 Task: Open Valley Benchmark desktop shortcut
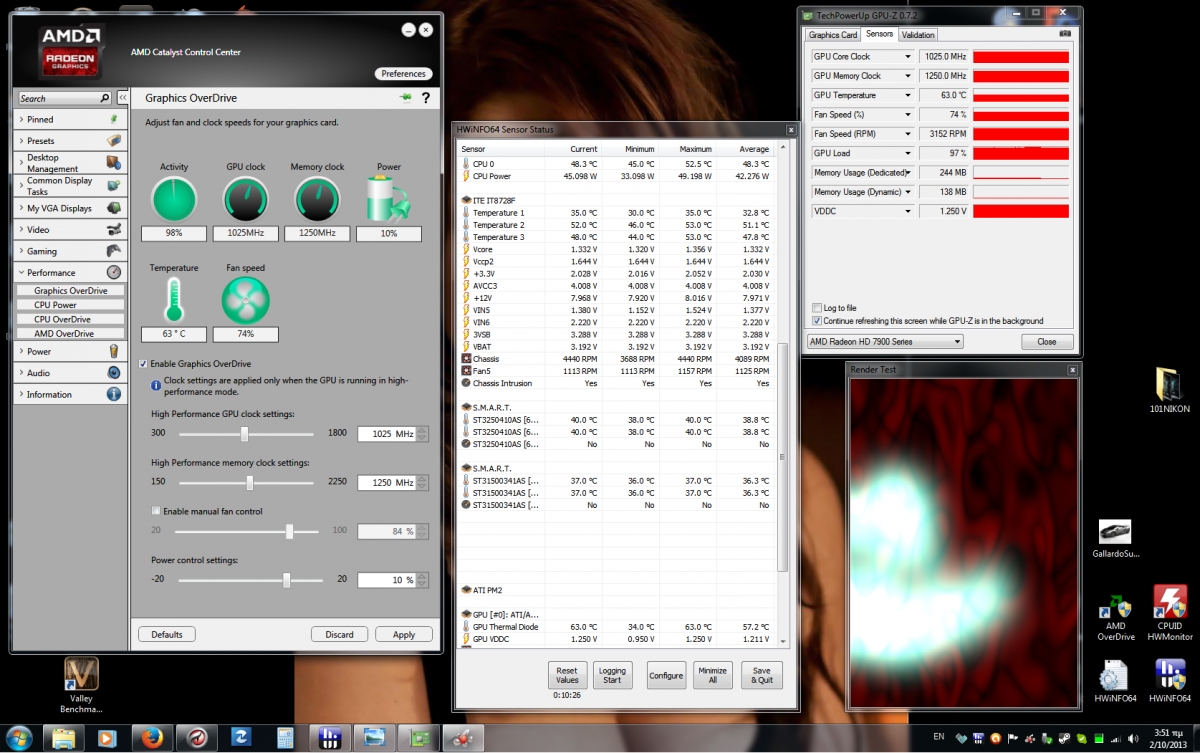(x=80, y=685)
